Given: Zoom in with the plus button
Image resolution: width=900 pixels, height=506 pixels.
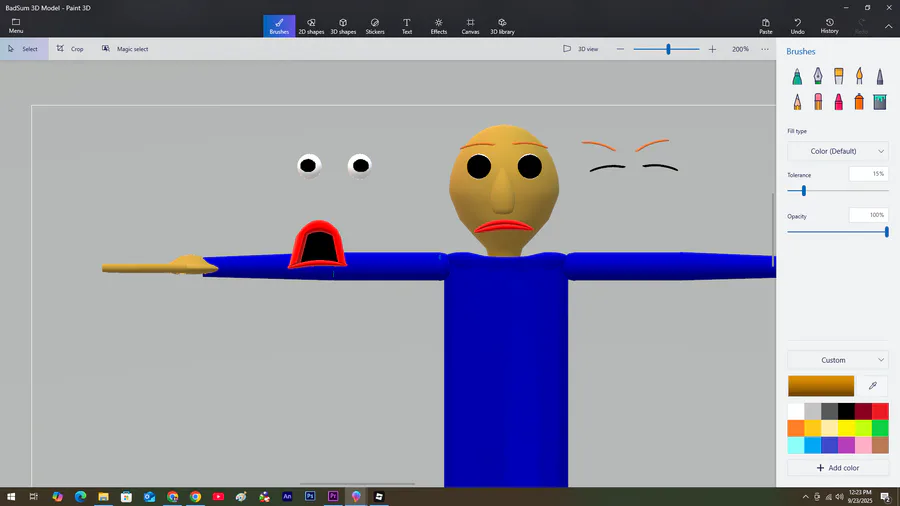Looking at the screenshot, I should pos(712,49).
